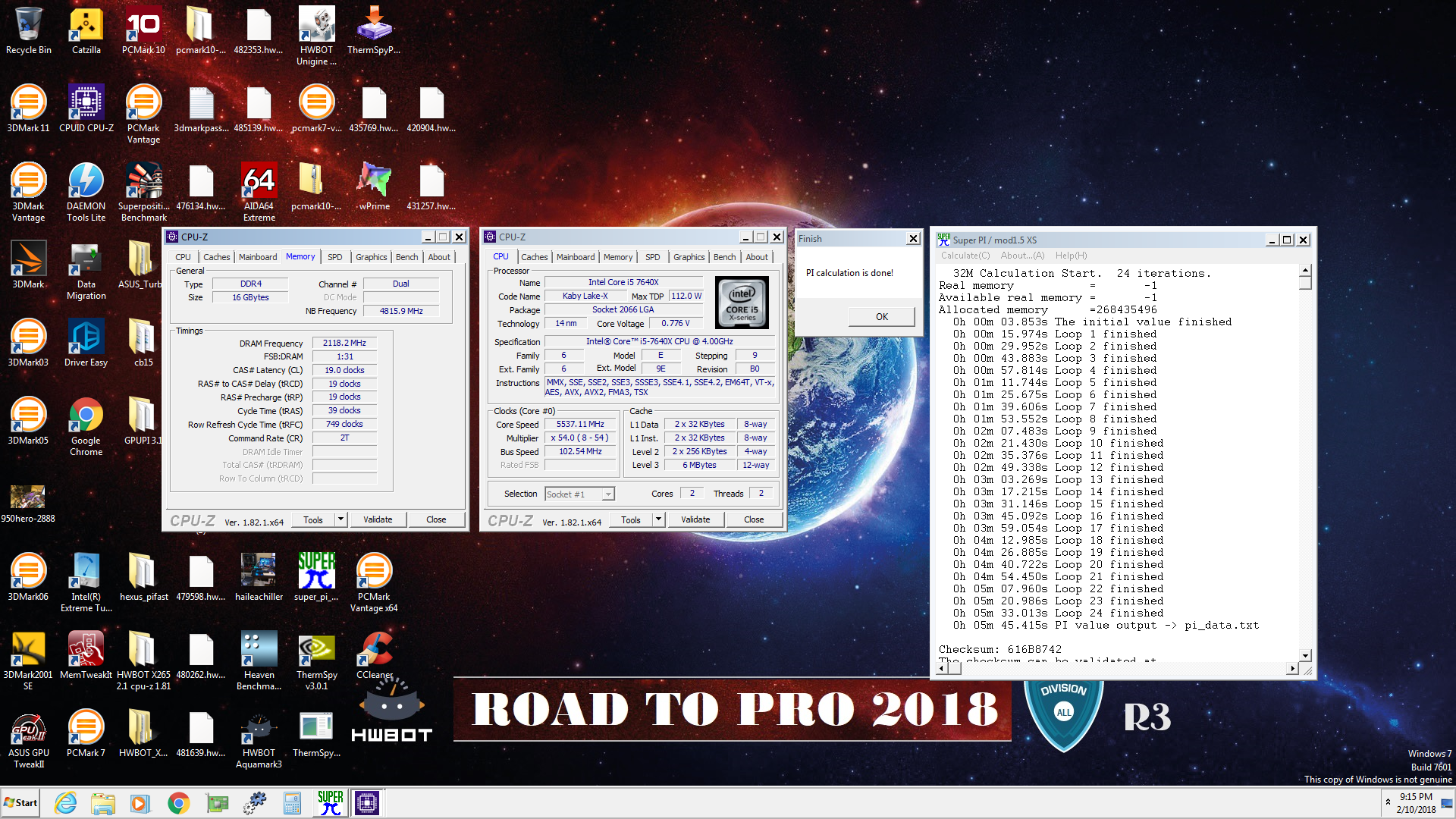Open the Data Migration shortcut
The height and width of the screenshot is (819, 1456).
click(x=86, y=270)
